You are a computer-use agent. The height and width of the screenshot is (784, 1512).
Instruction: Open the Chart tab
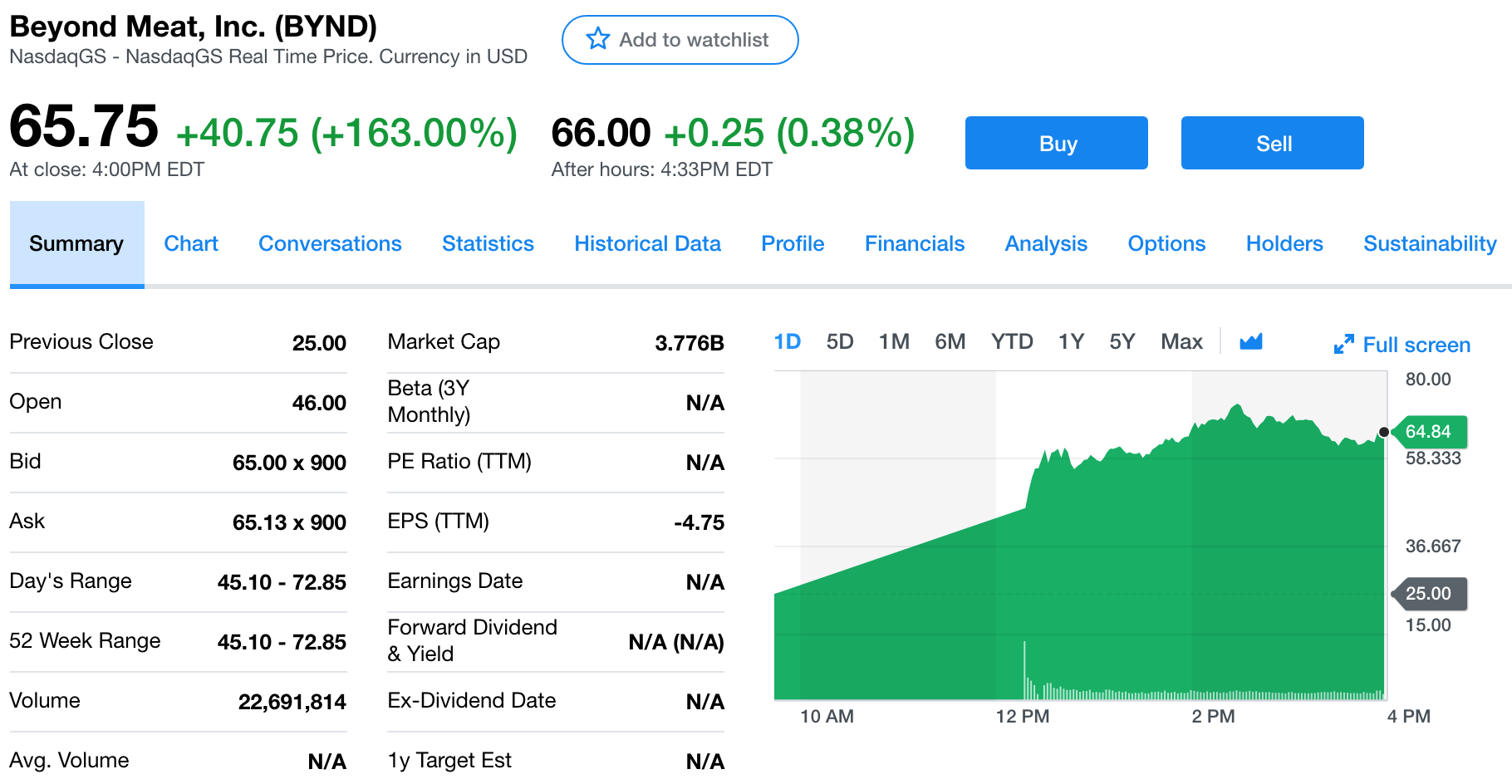pyautogui.click(x=191, y=243)
